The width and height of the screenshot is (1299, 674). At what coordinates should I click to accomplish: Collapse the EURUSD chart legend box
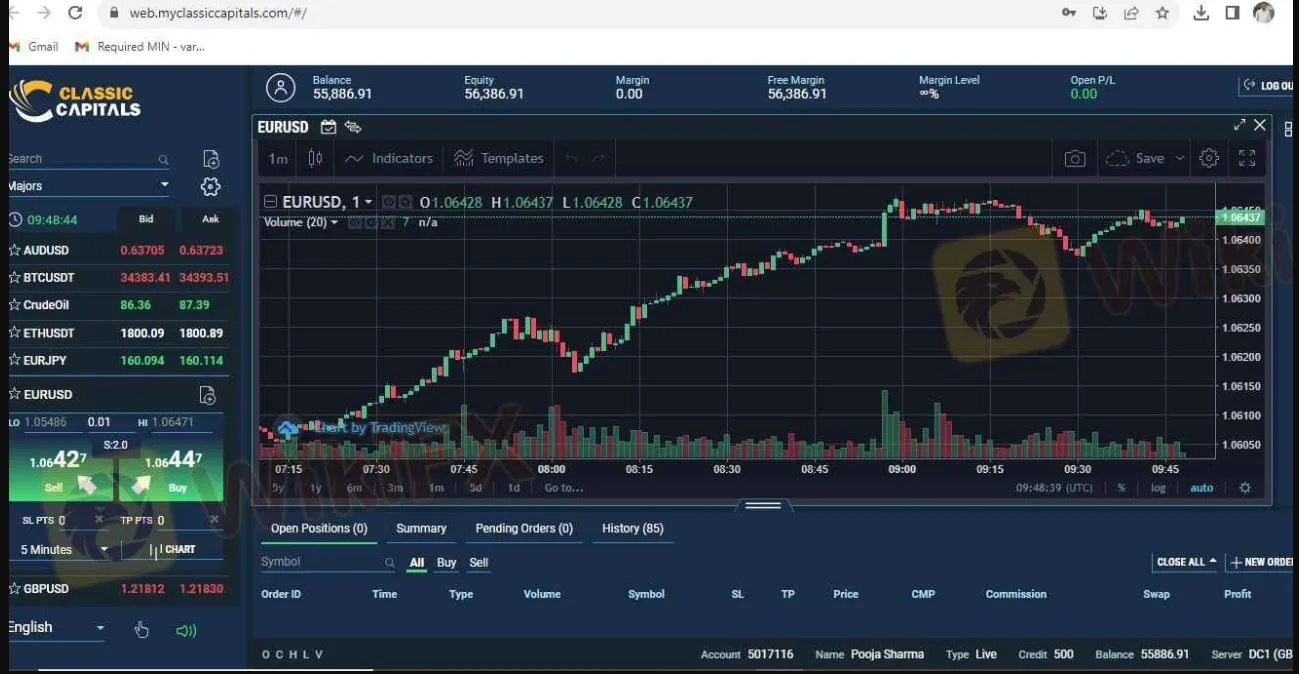[x=271, y=202]
